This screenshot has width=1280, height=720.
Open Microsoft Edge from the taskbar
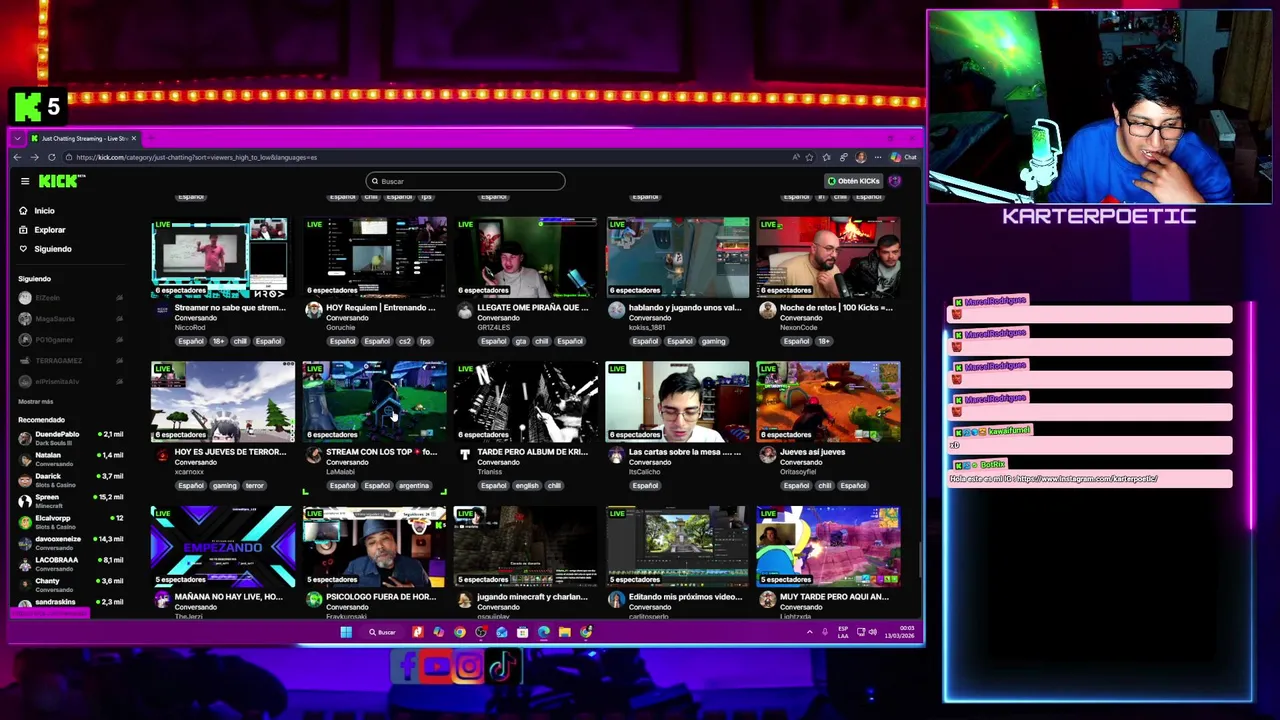(x=543, y=632)
